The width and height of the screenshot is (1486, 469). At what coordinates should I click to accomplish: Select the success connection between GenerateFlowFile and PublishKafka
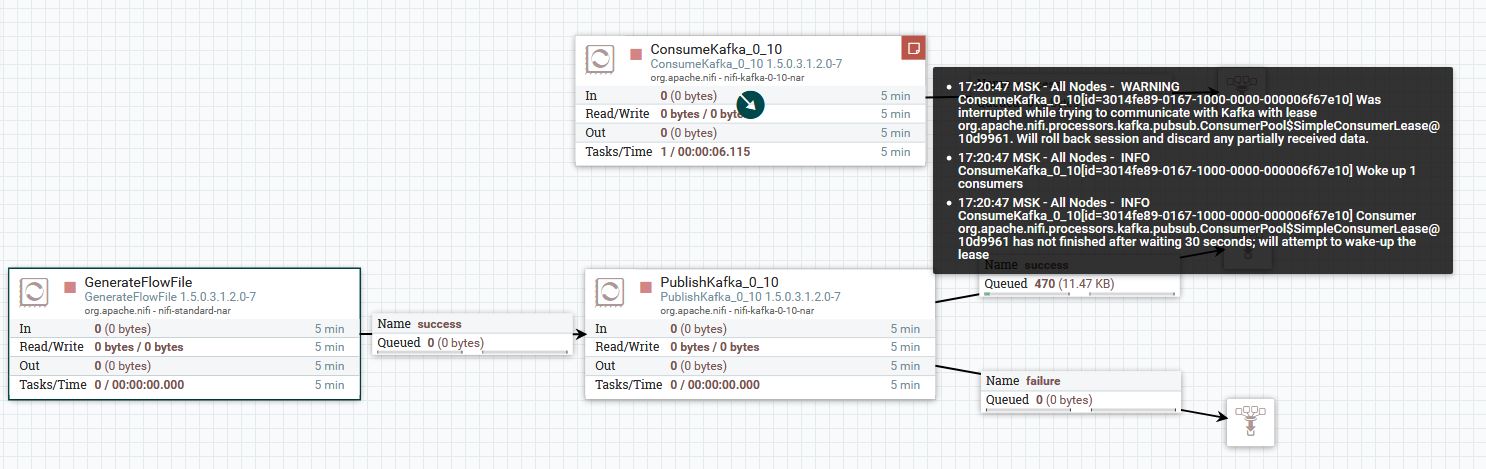coord(473,334)
